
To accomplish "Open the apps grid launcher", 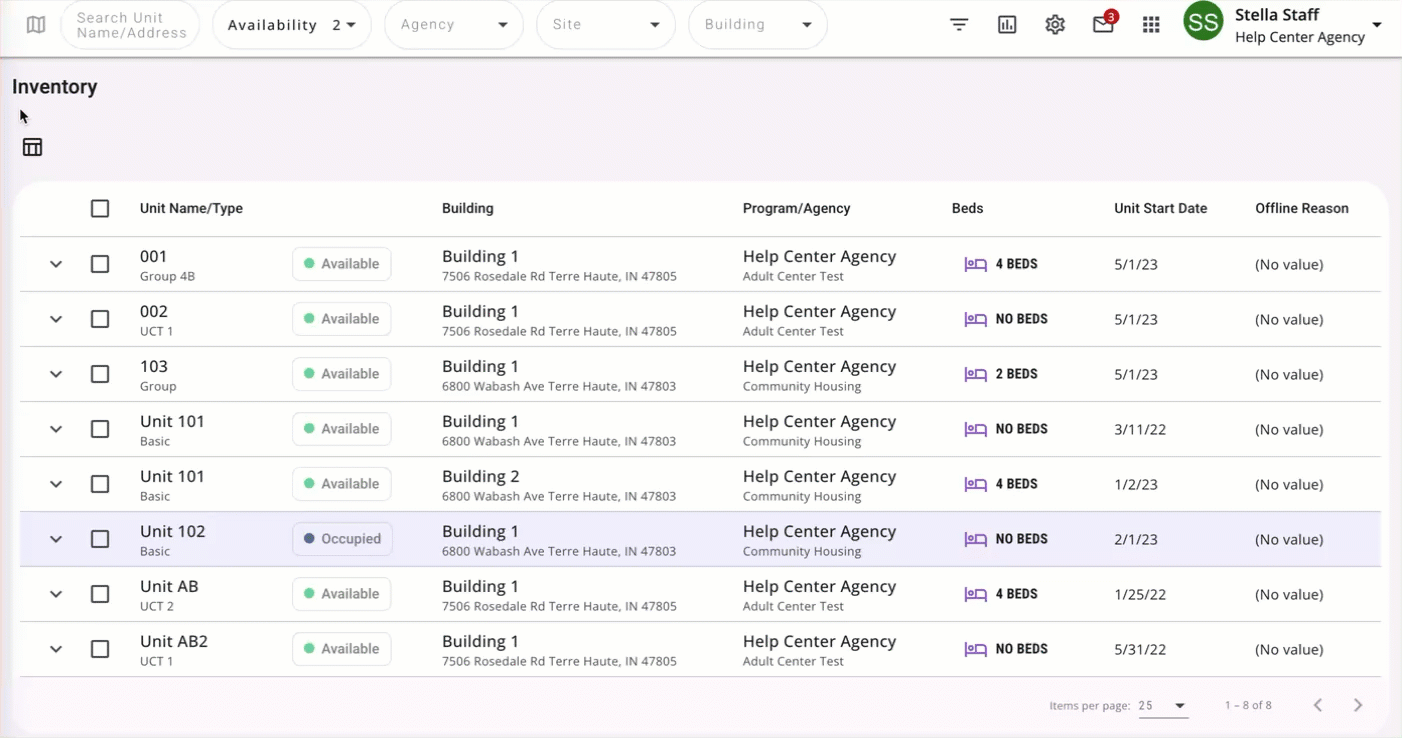I will (1151, 25).
